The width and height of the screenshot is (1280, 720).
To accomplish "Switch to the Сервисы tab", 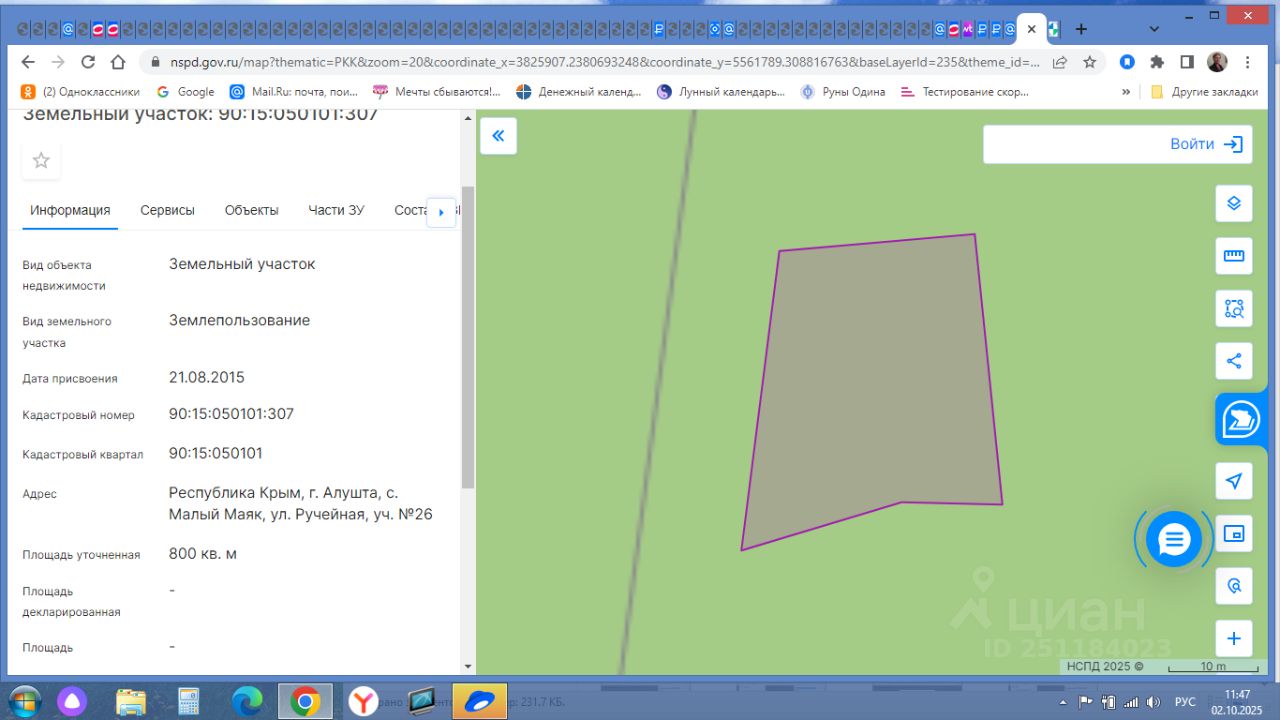I will point(167,210).
